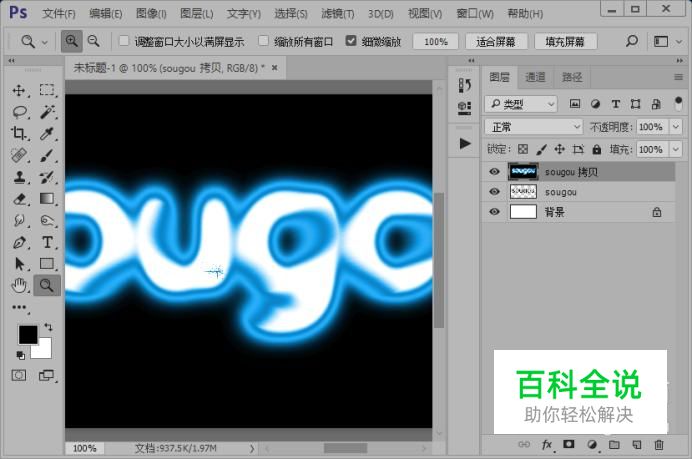Select the Horizontal Type tool
Viewport: 692px width, 459px height.
click(47, 242)
